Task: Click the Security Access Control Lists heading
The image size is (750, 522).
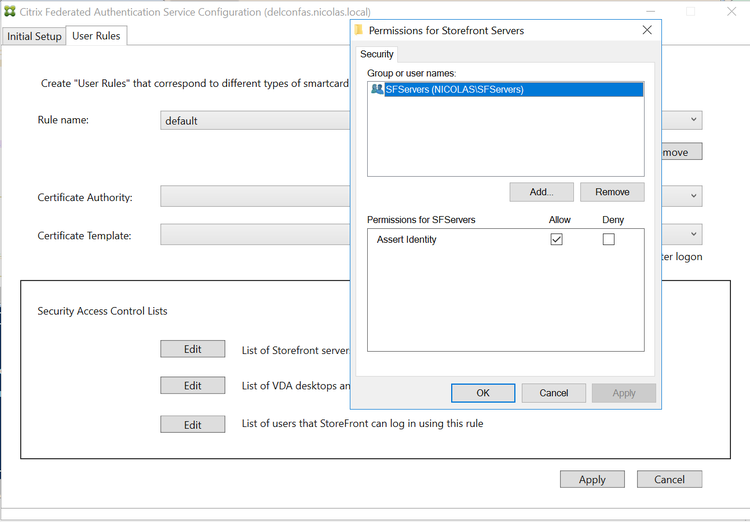Action: (102, 311)
